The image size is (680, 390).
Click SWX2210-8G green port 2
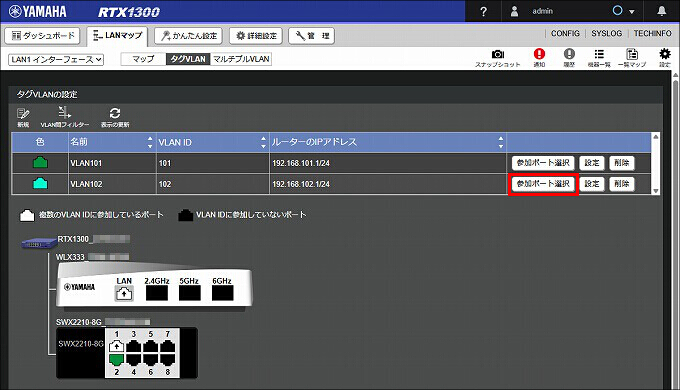[x=116, y=359]
